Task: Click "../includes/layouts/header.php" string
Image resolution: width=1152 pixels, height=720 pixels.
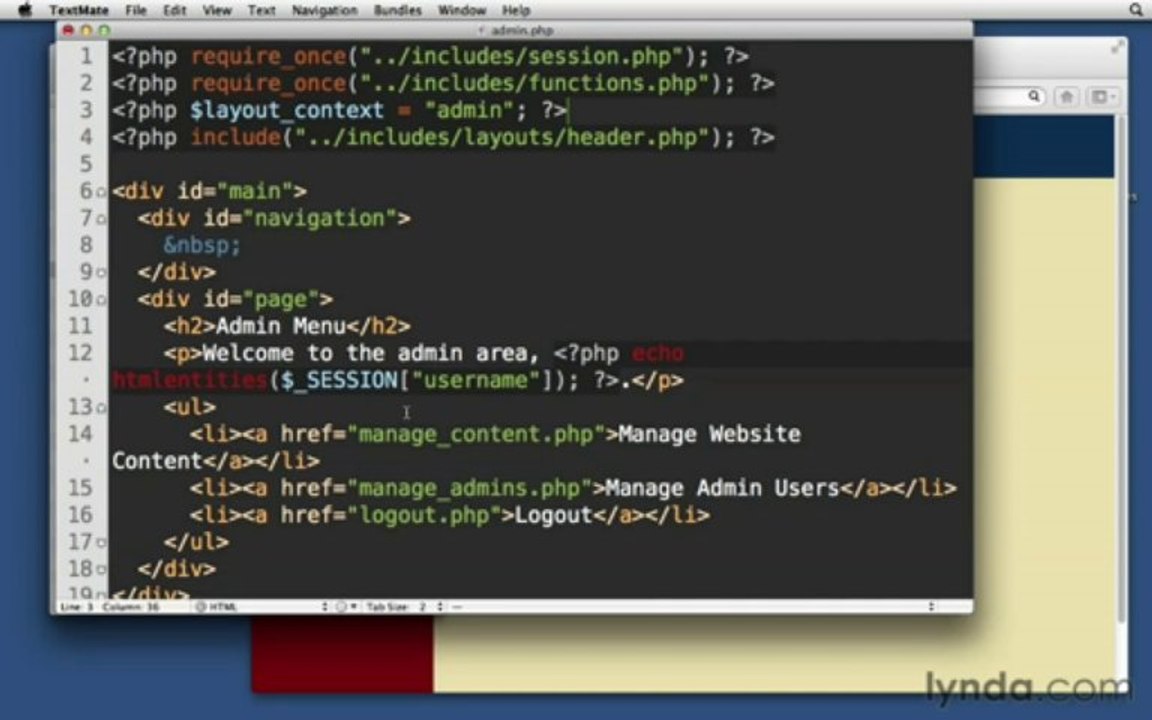Action: pos(502,138)
